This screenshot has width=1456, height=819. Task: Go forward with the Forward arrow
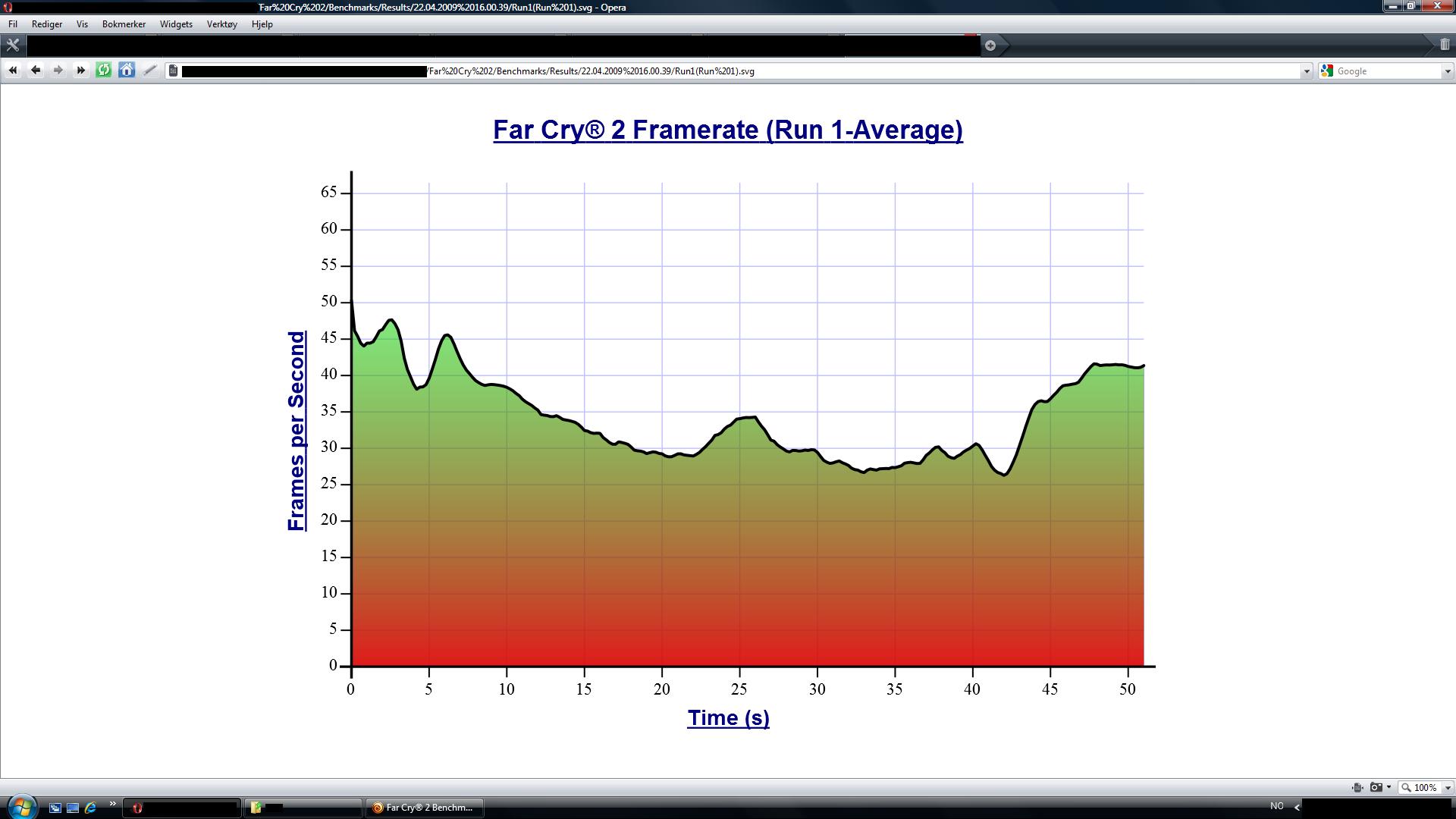pyautogui.click(x=58, y=71)
